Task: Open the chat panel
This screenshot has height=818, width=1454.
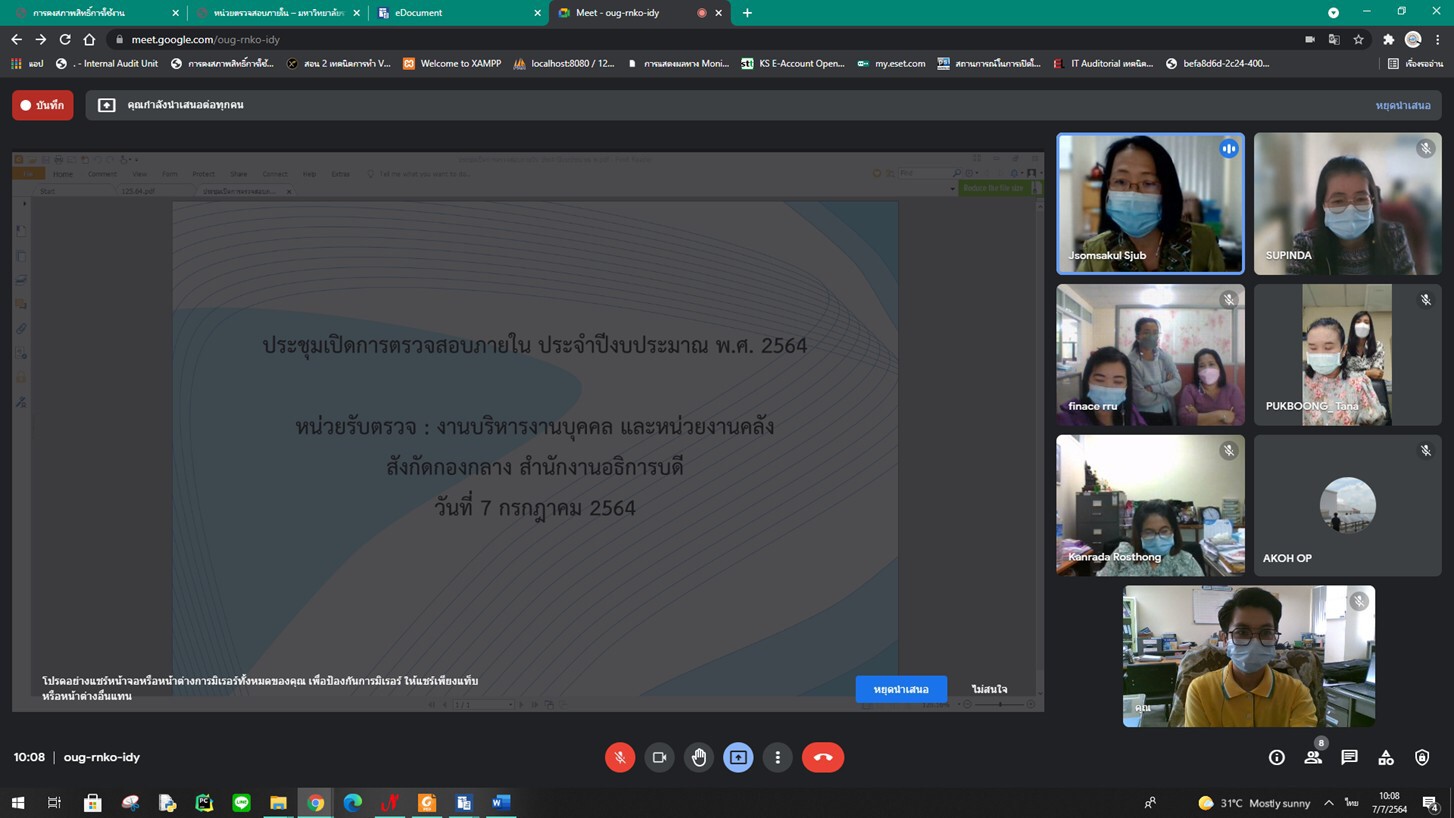Action: coord(1349,758)
